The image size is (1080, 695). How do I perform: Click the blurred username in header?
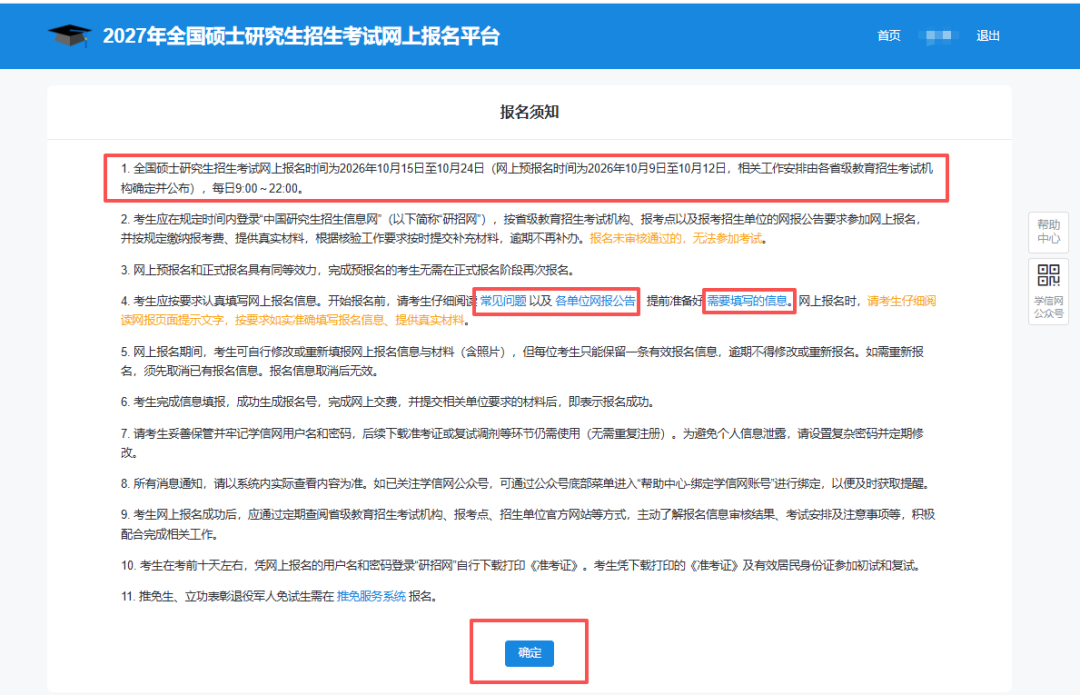pos(938,36)
